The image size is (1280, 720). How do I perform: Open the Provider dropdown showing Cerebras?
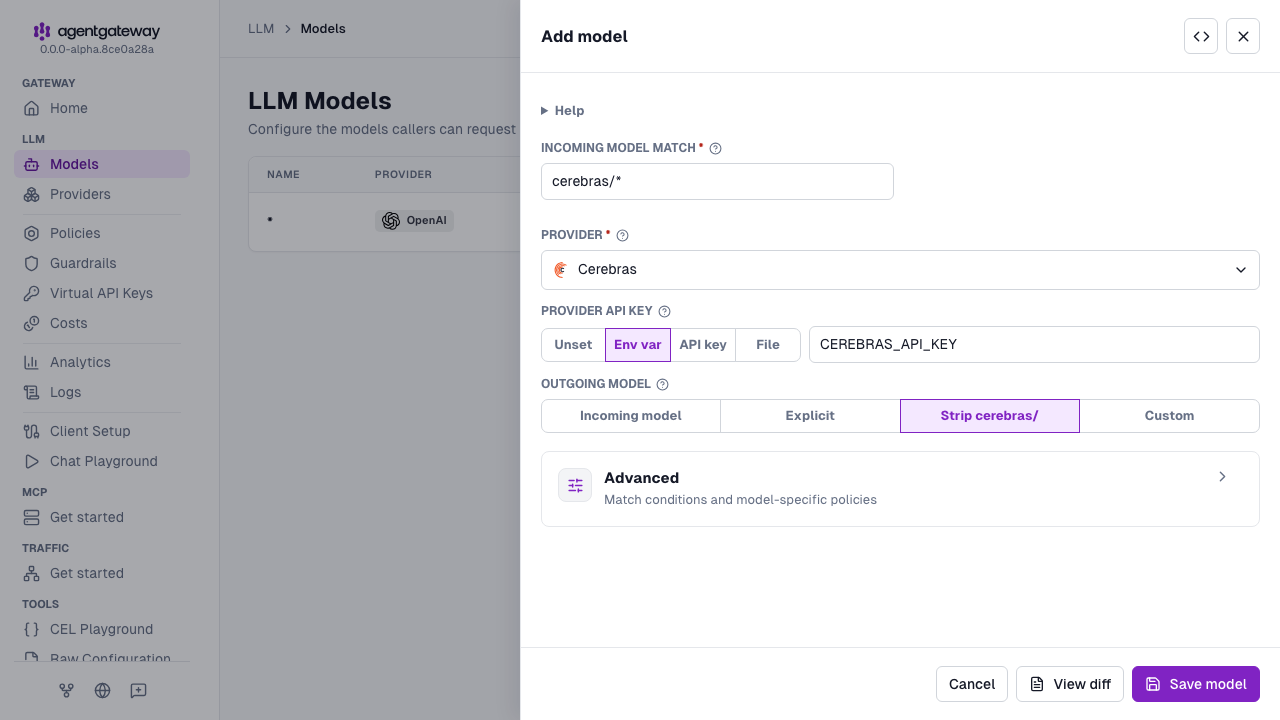[x=900, y=270]
